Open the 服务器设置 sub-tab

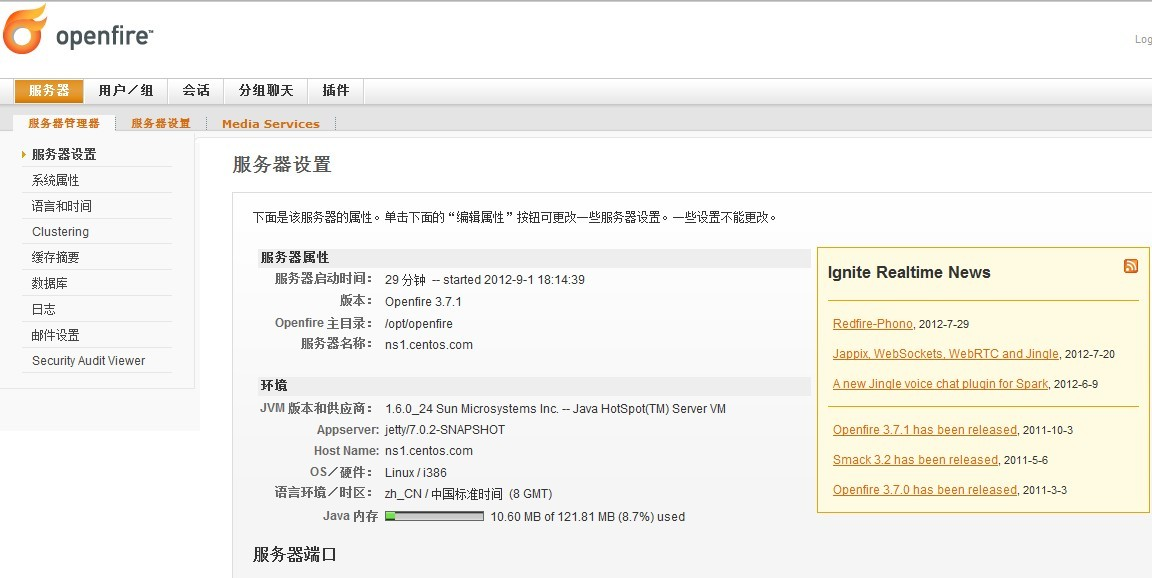(161, 123)
